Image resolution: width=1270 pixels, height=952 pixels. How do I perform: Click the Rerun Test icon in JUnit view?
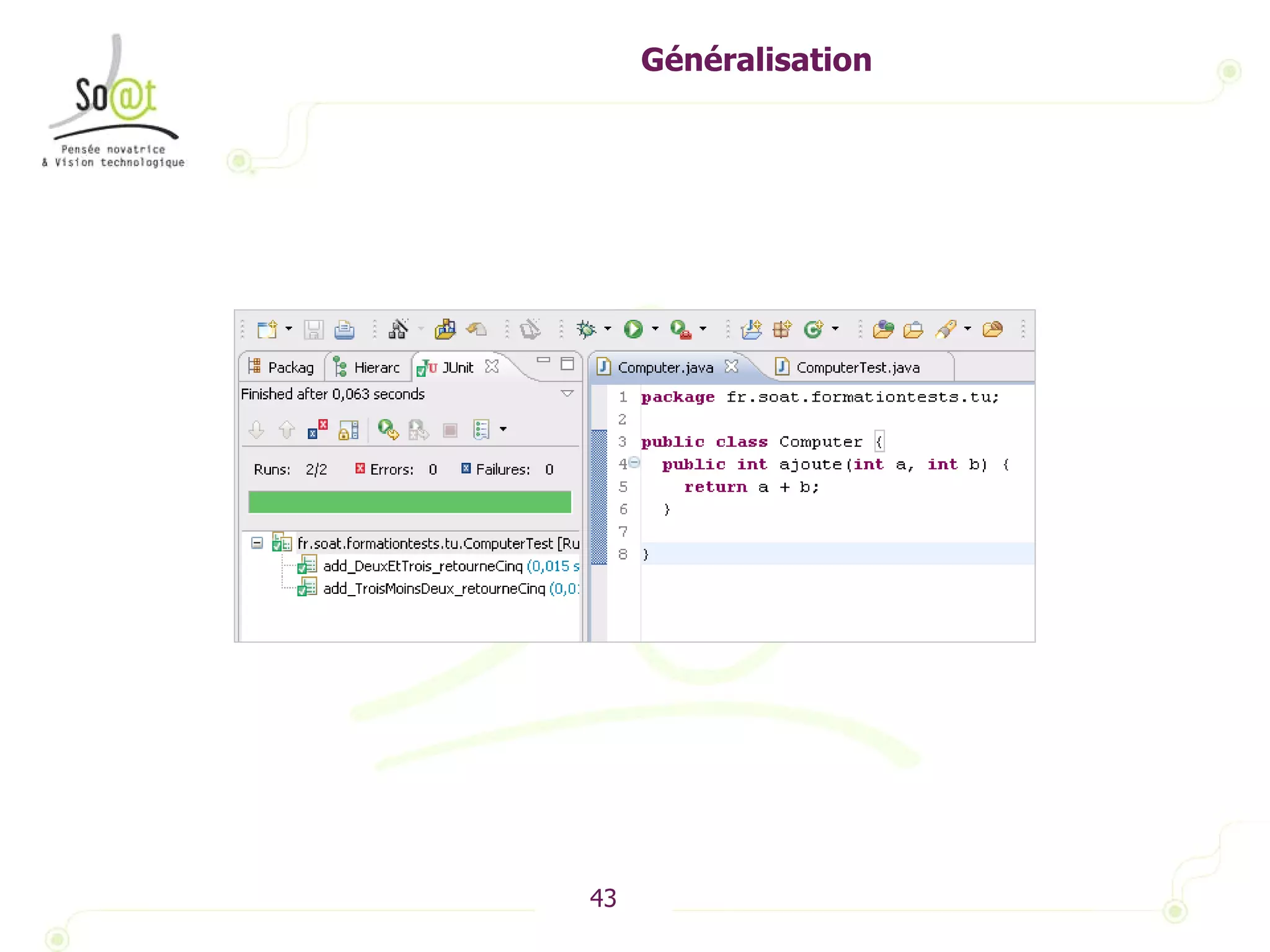click(x=388, y=430)
